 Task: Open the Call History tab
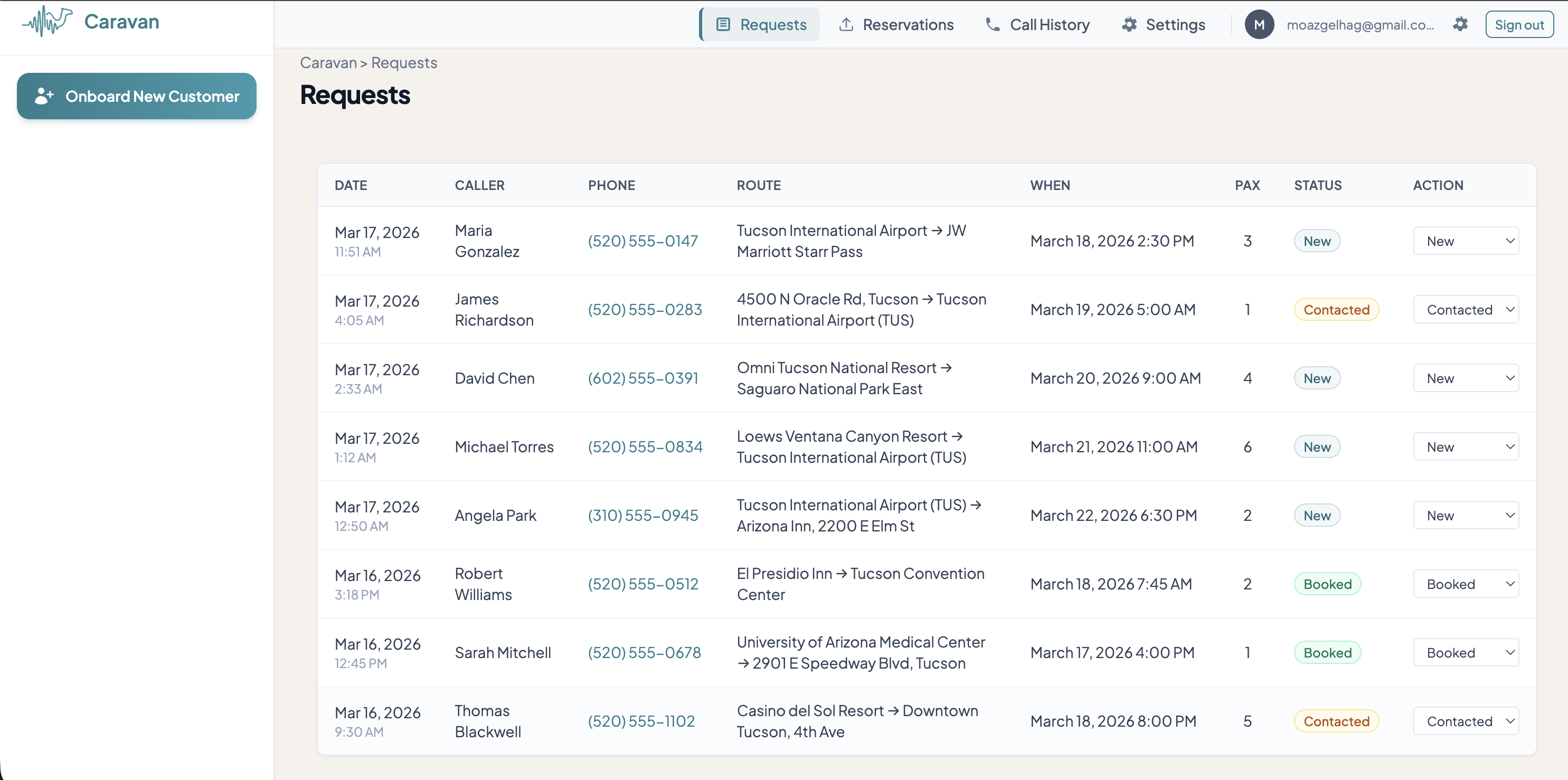click(1037, 25)
